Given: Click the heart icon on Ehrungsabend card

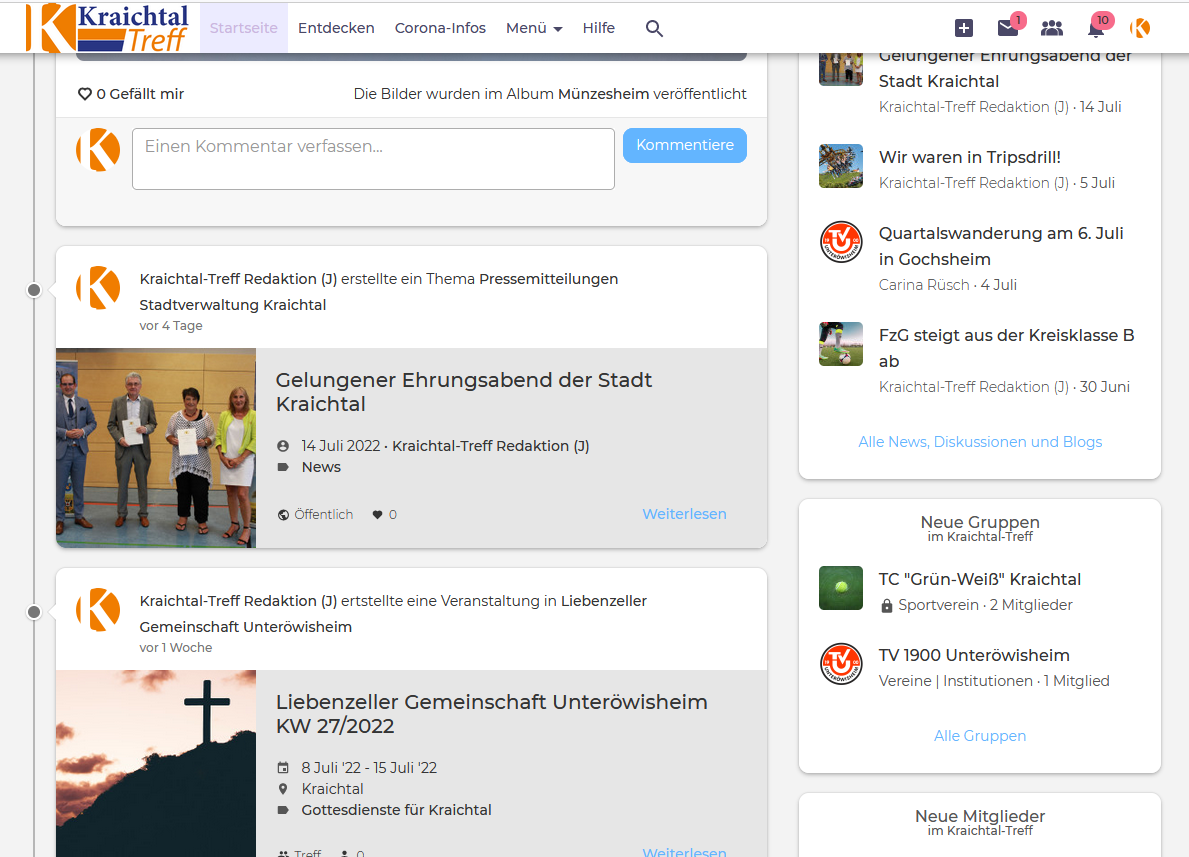Looking at the screenshot, I should pyautogui.click(x=377, y=515).
